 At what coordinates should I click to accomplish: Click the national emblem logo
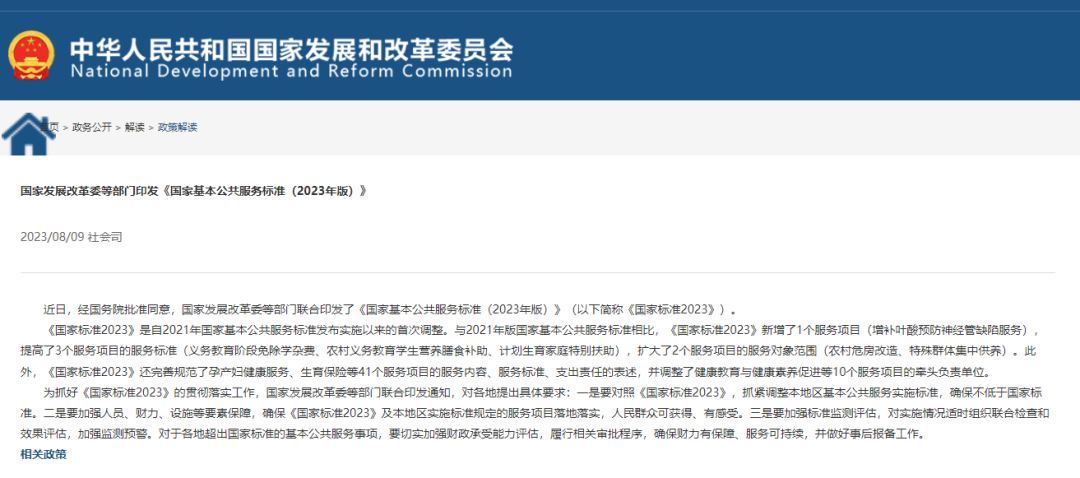pos(31,56)
